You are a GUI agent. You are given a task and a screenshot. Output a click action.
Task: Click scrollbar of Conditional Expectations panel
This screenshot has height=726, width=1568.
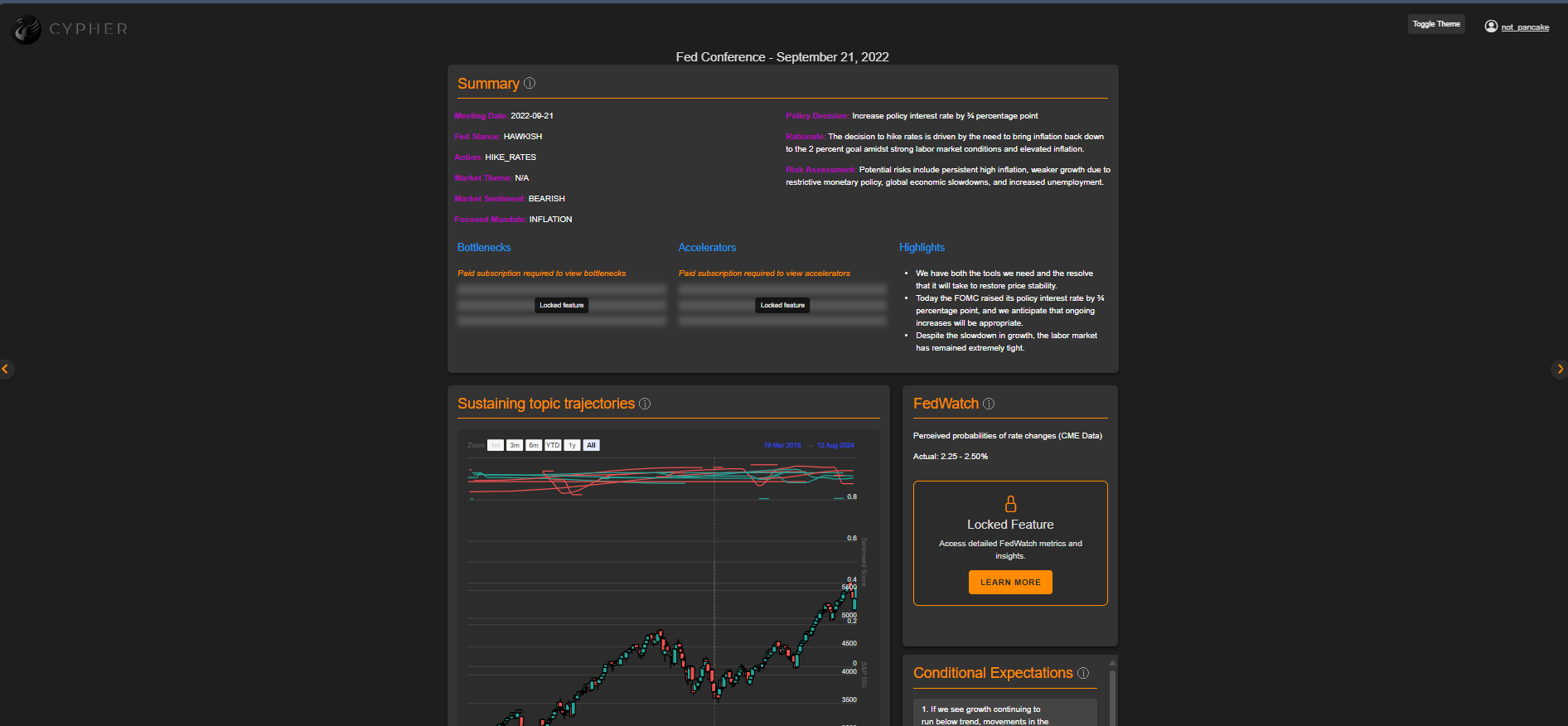click(1112, 696)
